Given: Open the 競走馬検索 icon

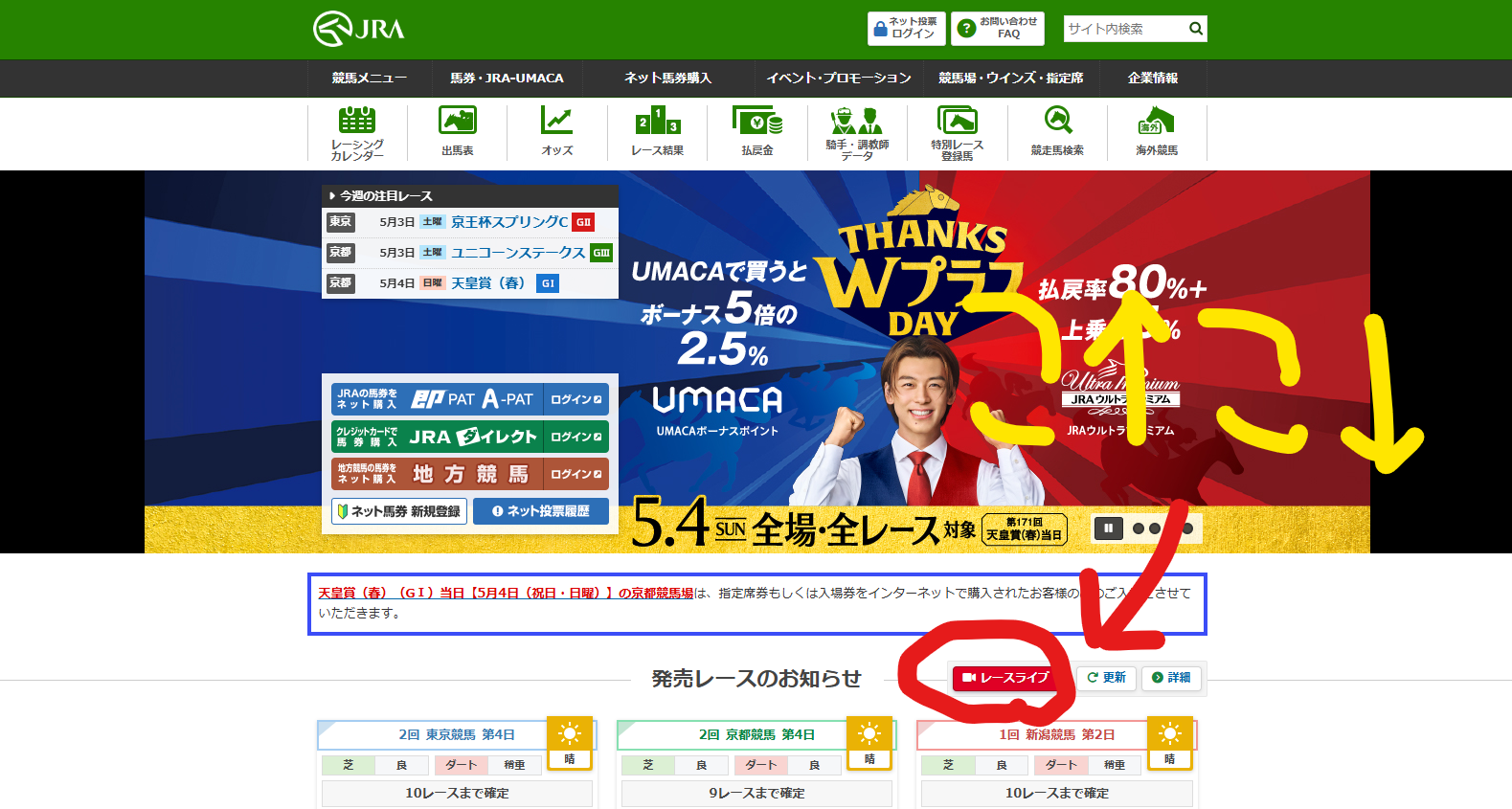Looking at the screenshot, I should 1057,133.
